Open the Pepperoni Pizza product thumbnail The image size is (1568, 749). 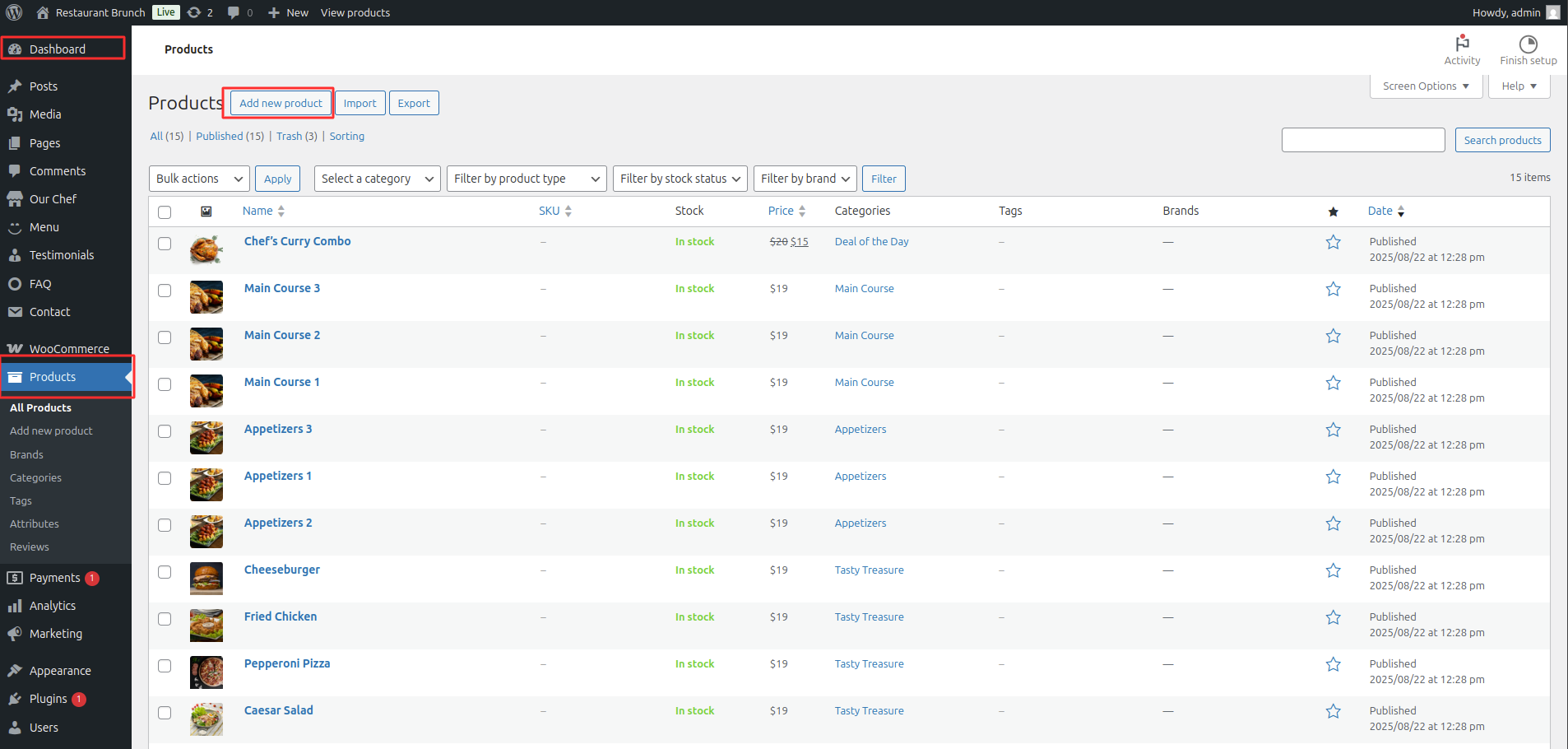pyautogui.click(x=206, y=672)
